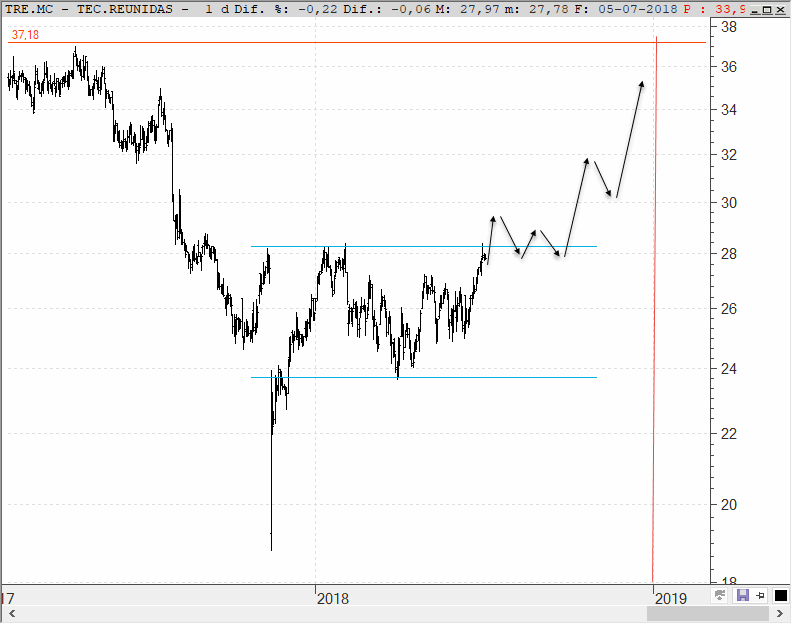Click the M: 27,97 high value in the header
Screen dimensions: 792x624
tap(467, 9)
